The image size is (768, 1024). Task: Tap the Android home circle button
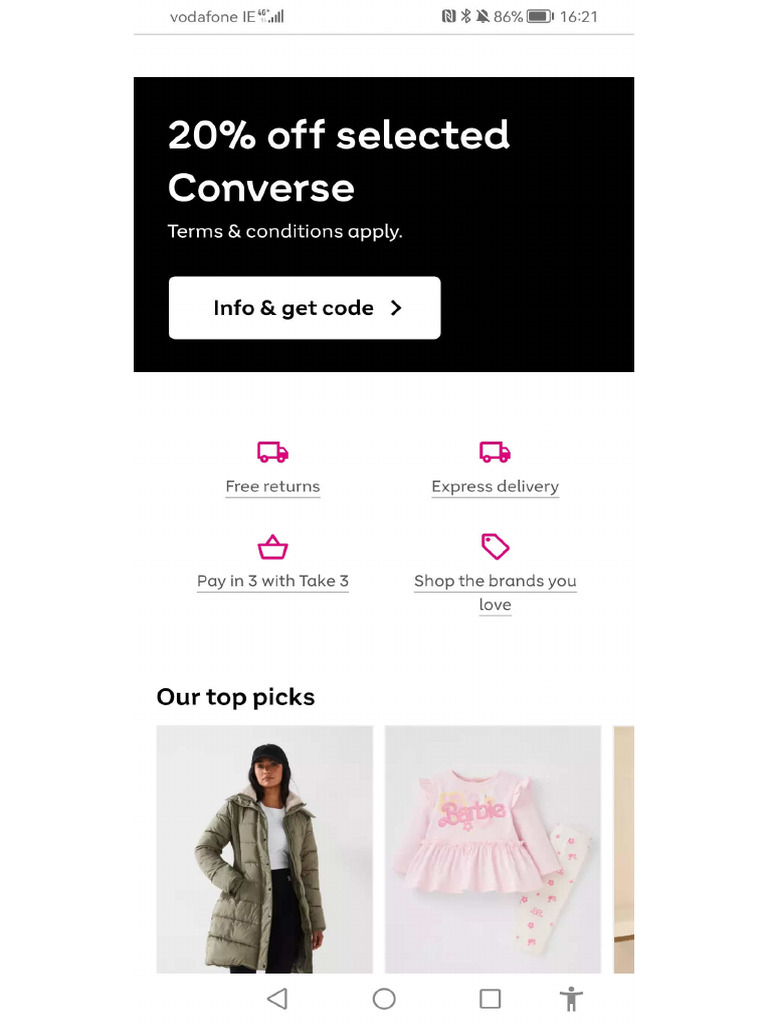[x=384, y=998]
